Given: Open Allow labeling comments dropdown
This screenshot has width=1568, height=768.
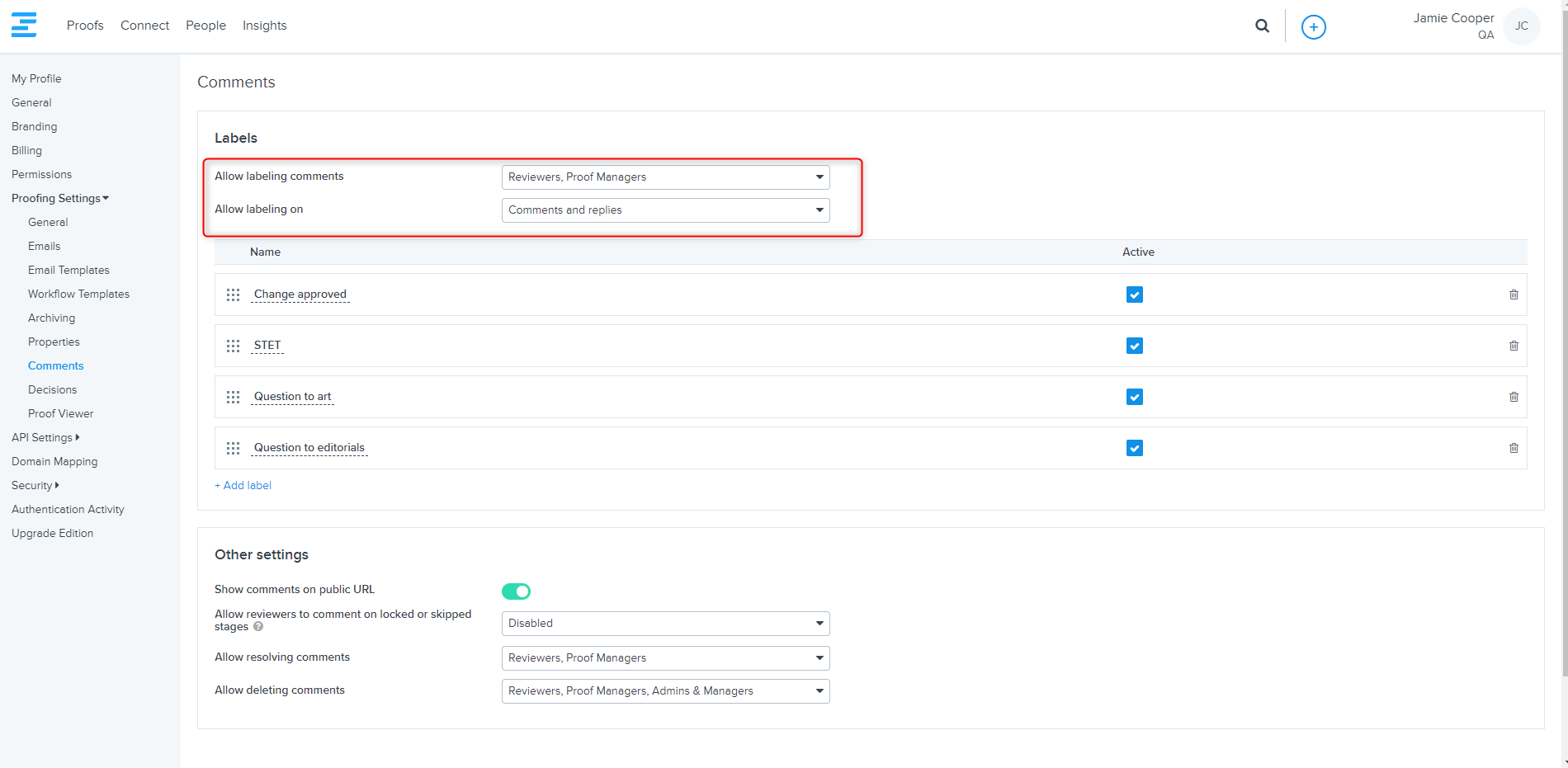Looking at the screenshot, I should point(665,177).
